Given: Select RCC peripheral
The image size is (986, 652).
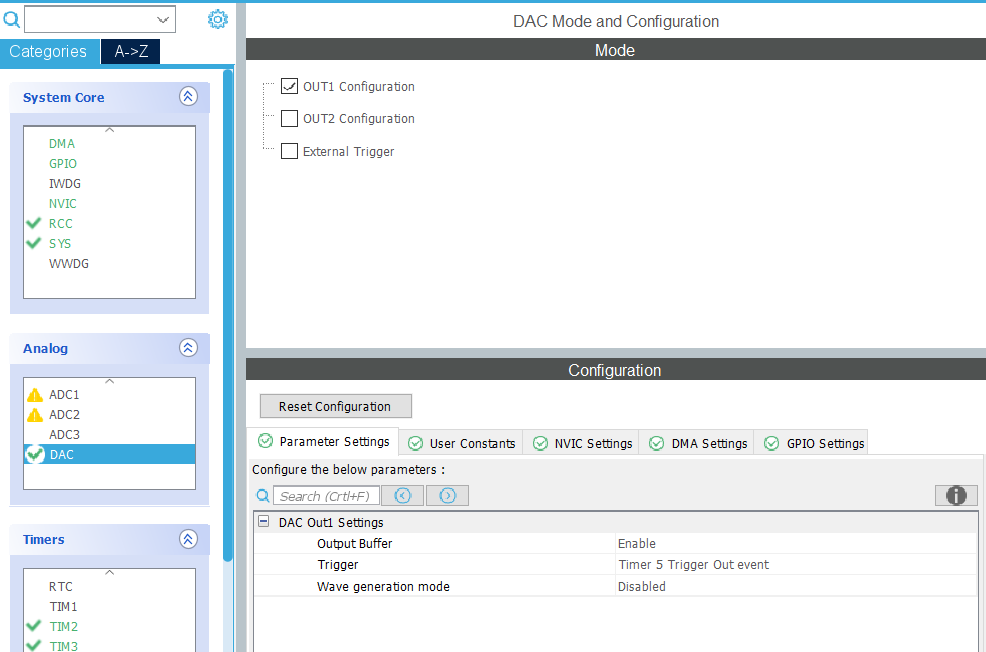Looking at the screenshot, I should click(60, 224).
